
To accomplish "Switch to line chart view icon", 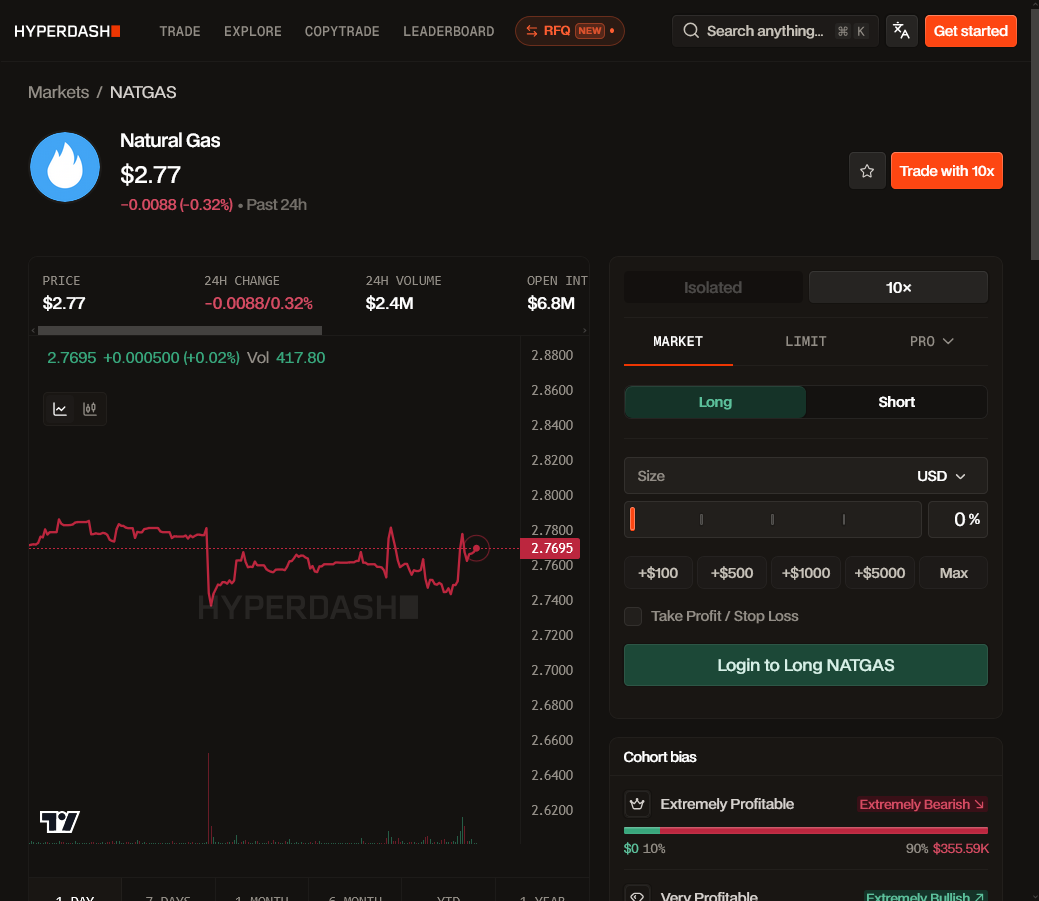I will [60, 409].
